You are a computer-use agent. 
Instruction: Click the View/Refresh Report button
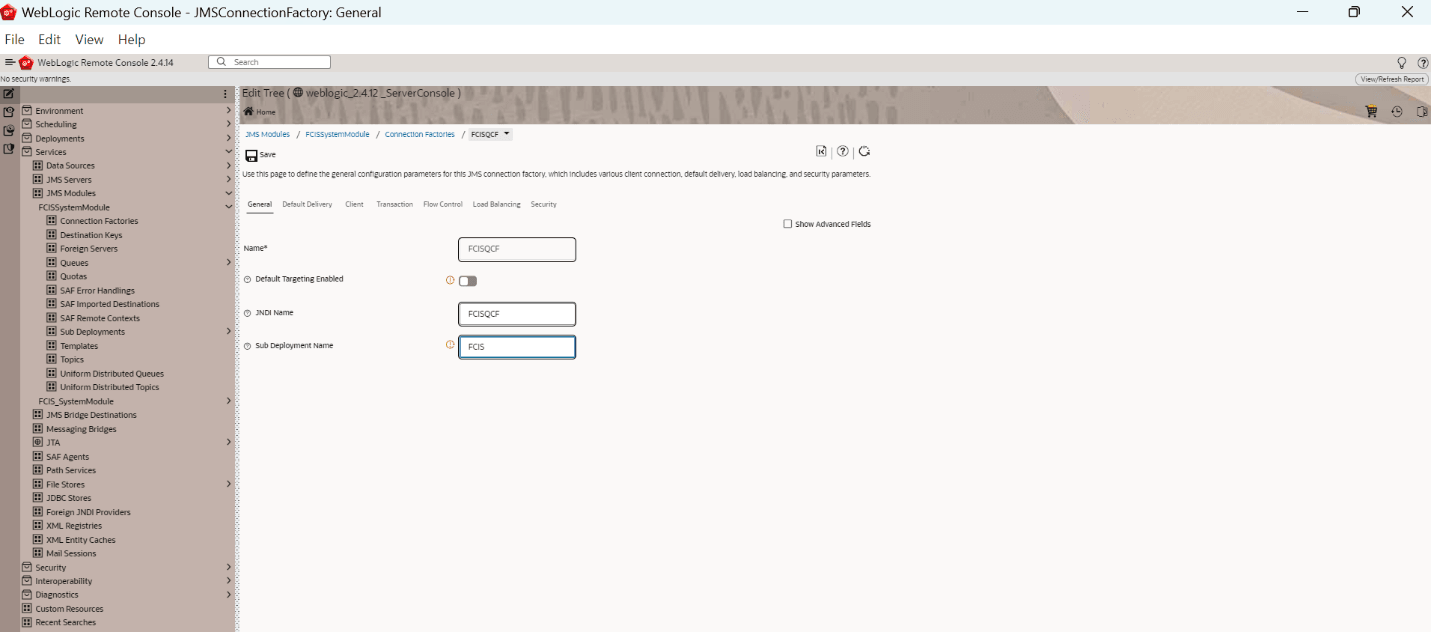(1392, 79)
